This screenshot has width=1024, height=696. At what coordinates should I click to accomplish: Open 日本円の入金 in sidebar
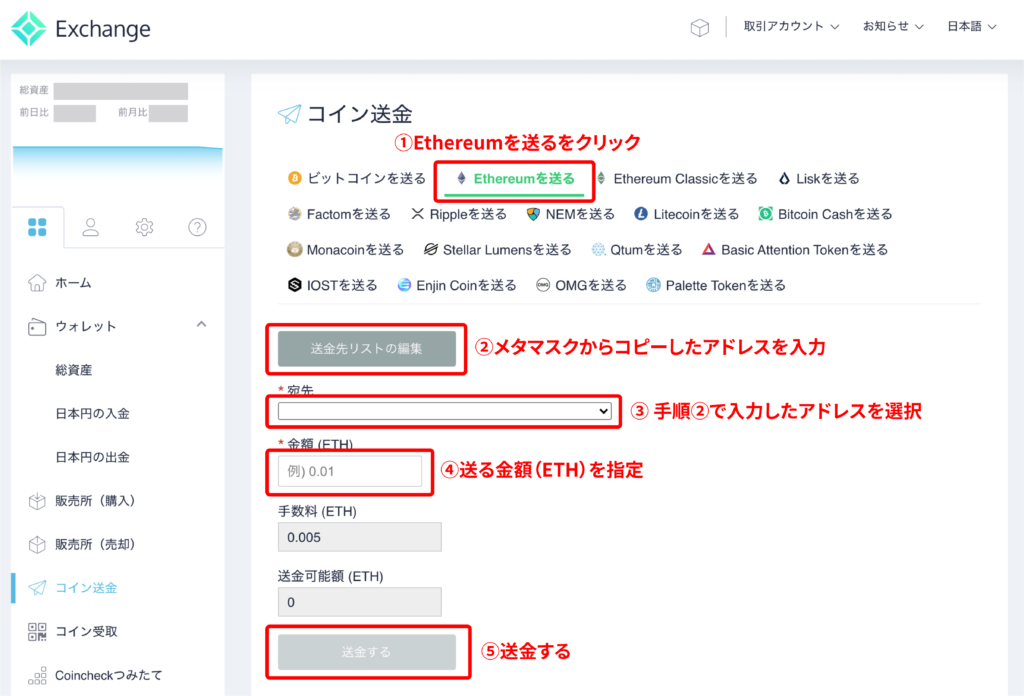tap(93, 413)
